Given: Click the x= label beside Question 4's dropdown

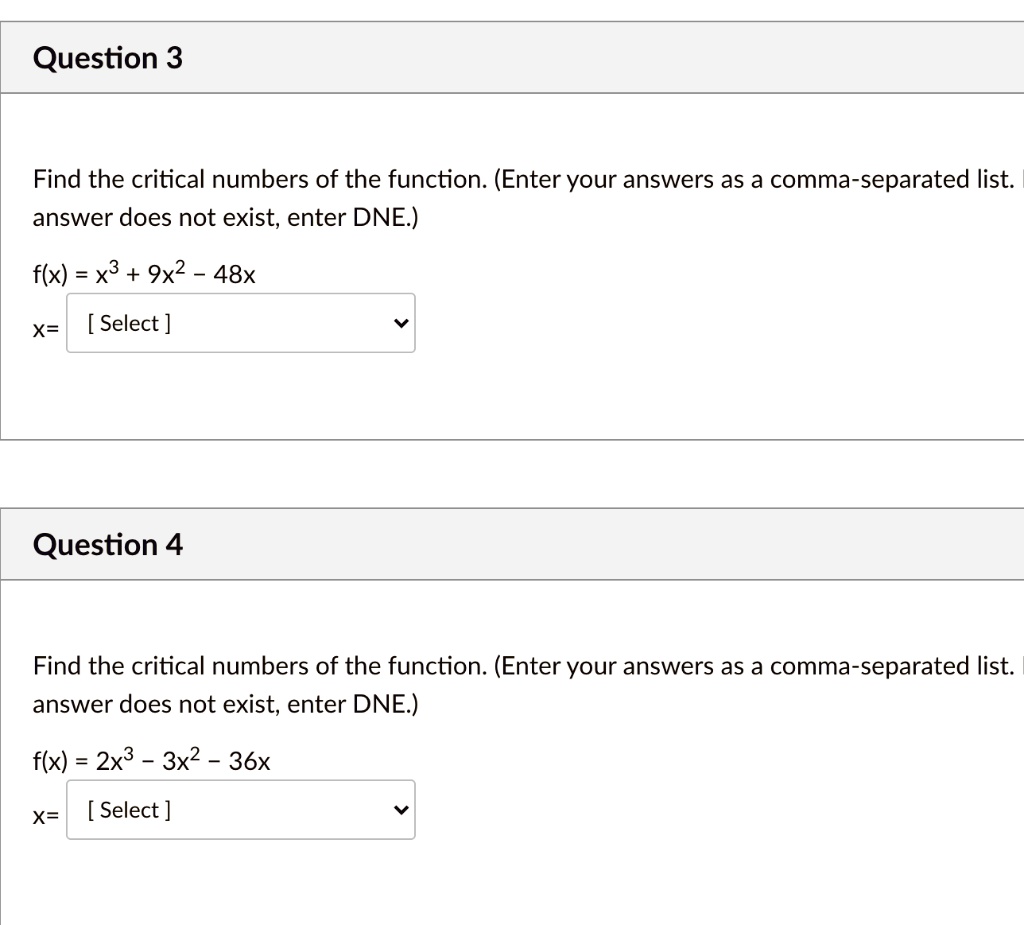Looking at the screenshot, I should (44, 815).
